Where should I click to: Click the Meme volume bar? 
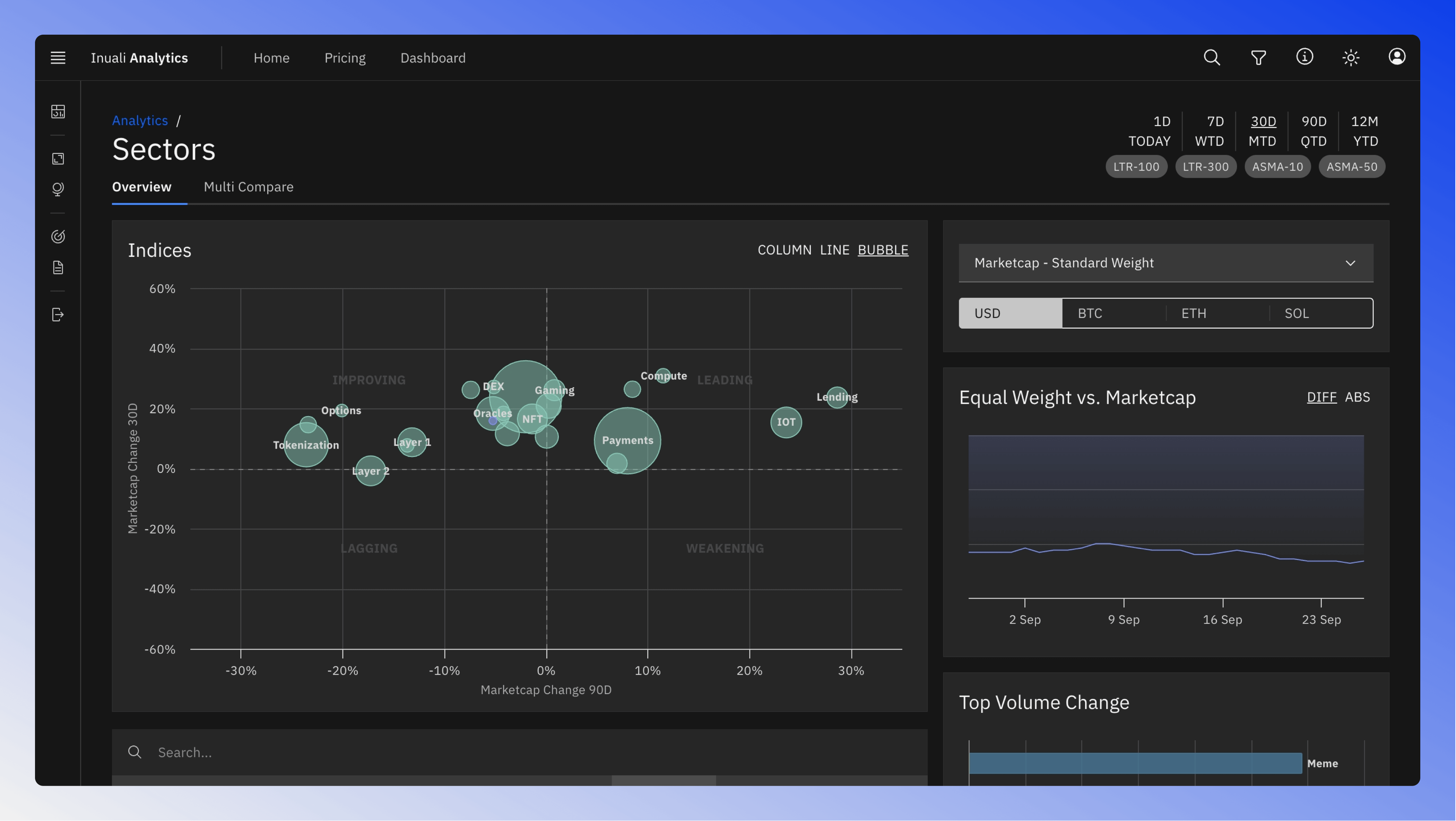pyautogui.click(x=1135, y=763)
